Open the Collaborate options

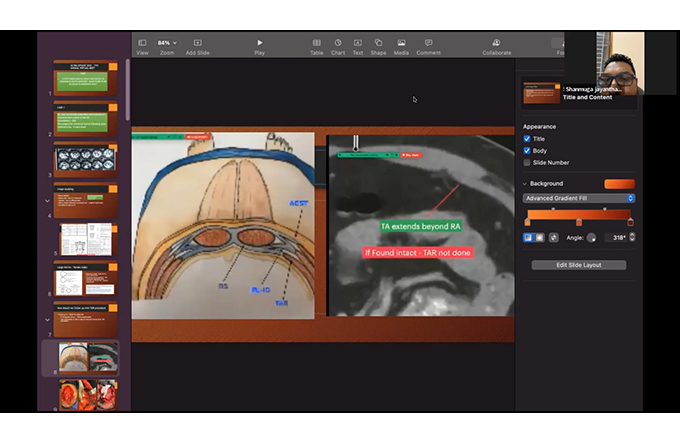(497, 47)
